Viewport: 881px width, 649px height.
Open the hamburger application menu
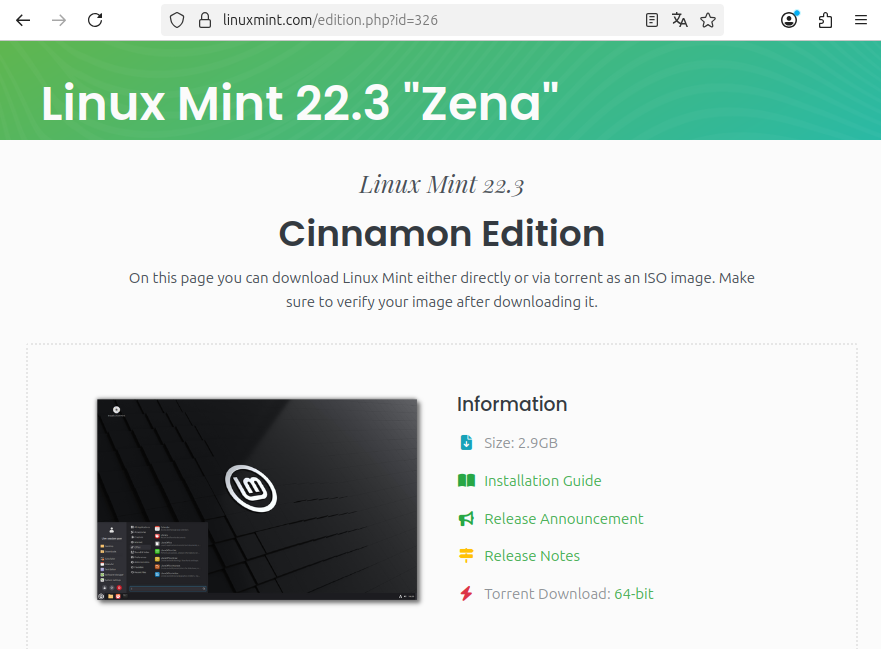pyautogui.click(x=861, y=20)
